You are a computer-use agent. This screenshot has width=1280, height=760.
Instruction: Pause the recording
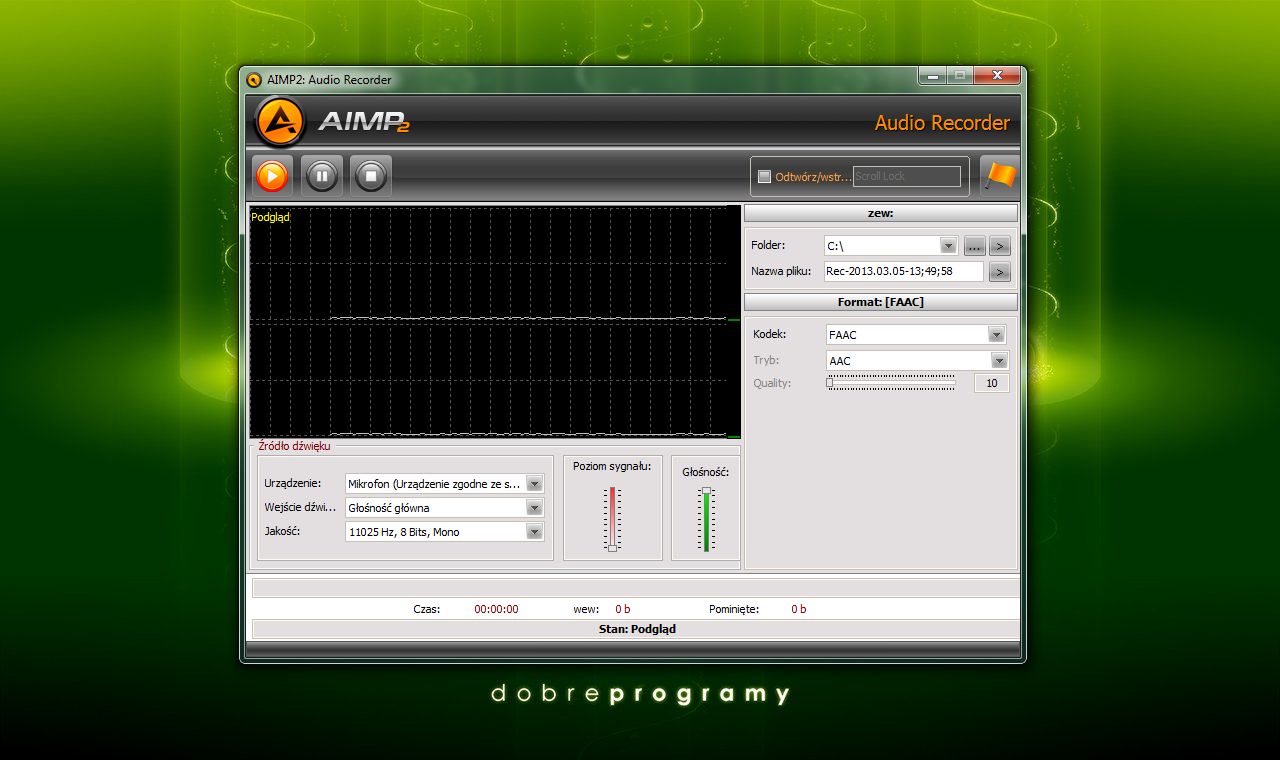coord(322,176)
